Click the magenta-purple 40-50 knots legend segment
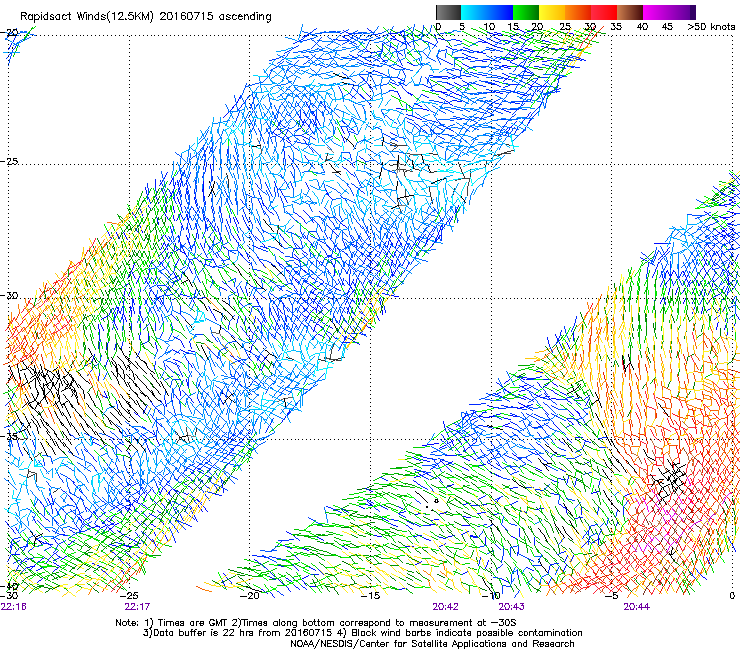 pos(669,12)
